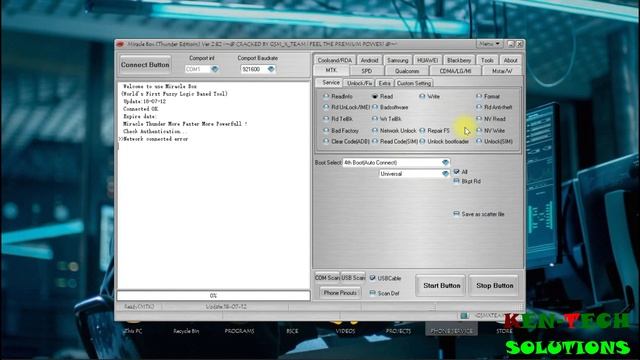The width and height of the screenshot is (640, 360).
Task: Open the Comport inf dropdown arrow
Action: (215, 69)
